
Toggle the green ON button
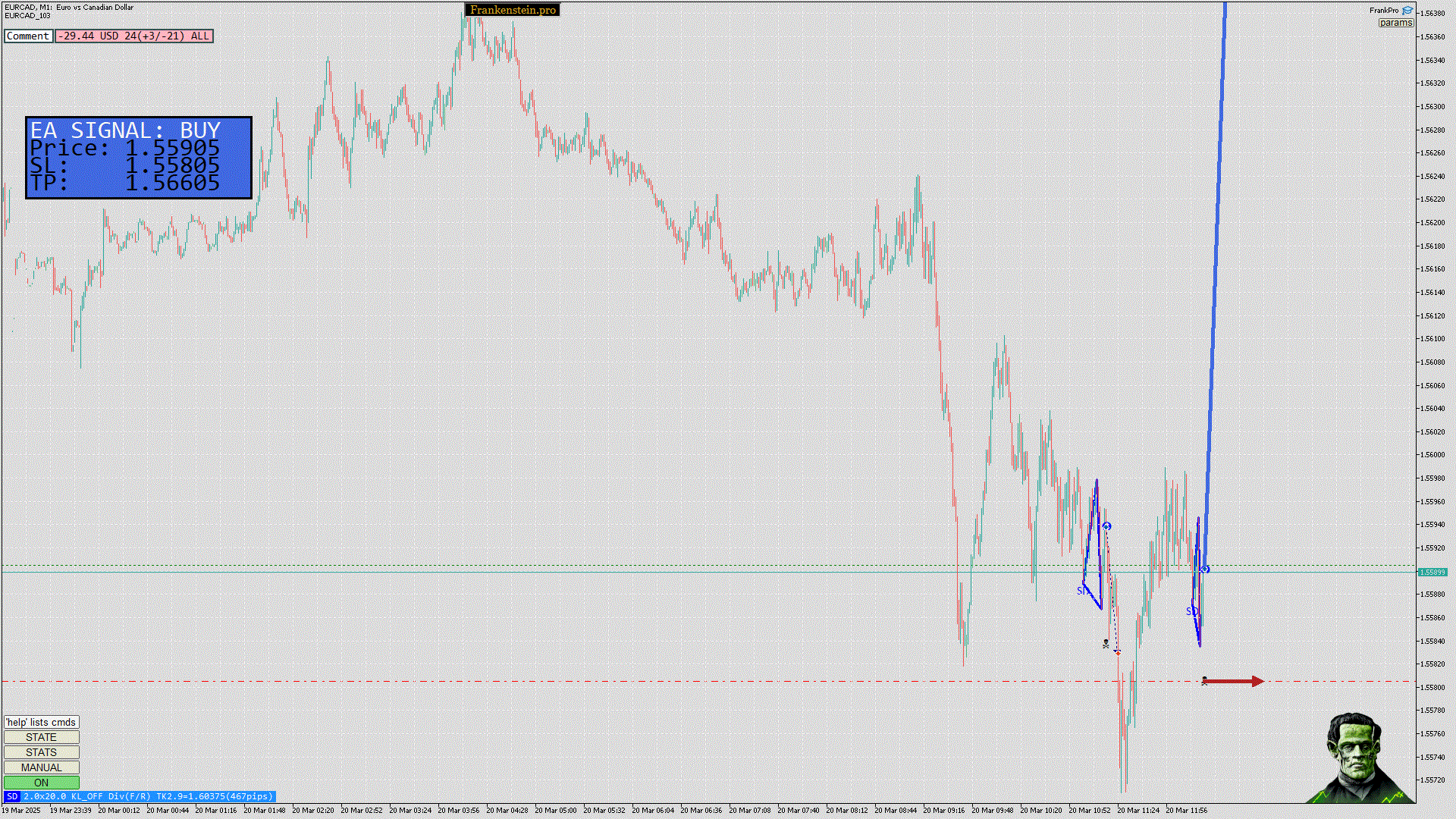41,783
